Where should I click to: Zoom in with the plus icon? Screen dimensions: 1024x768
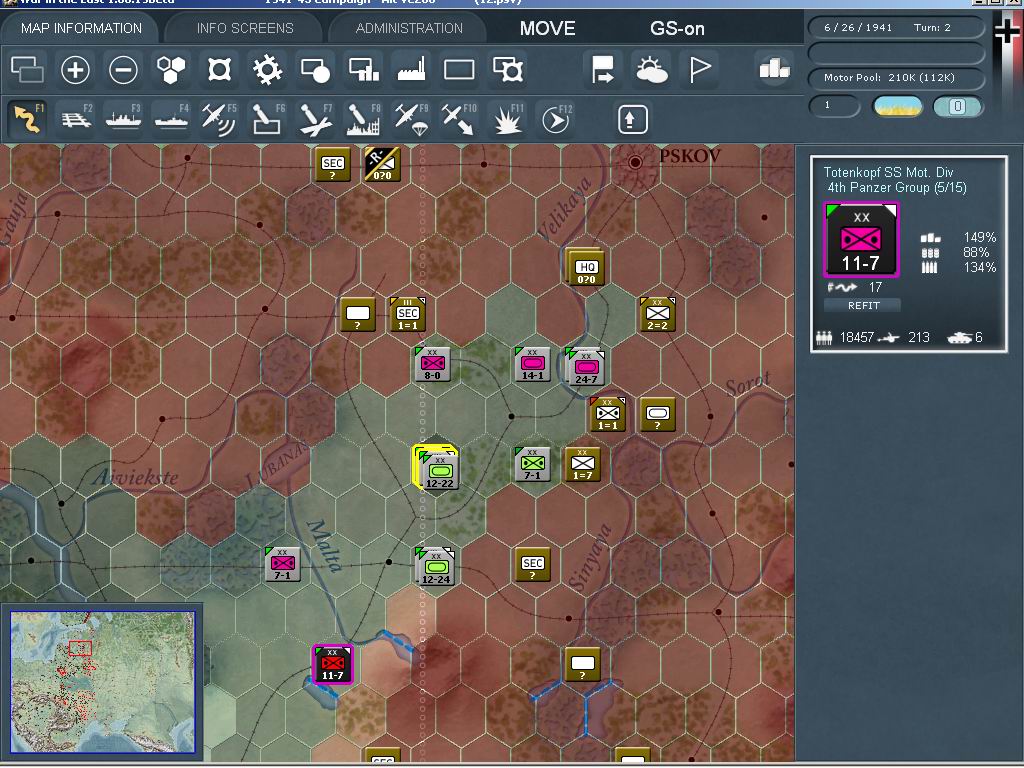coord(75,70)
